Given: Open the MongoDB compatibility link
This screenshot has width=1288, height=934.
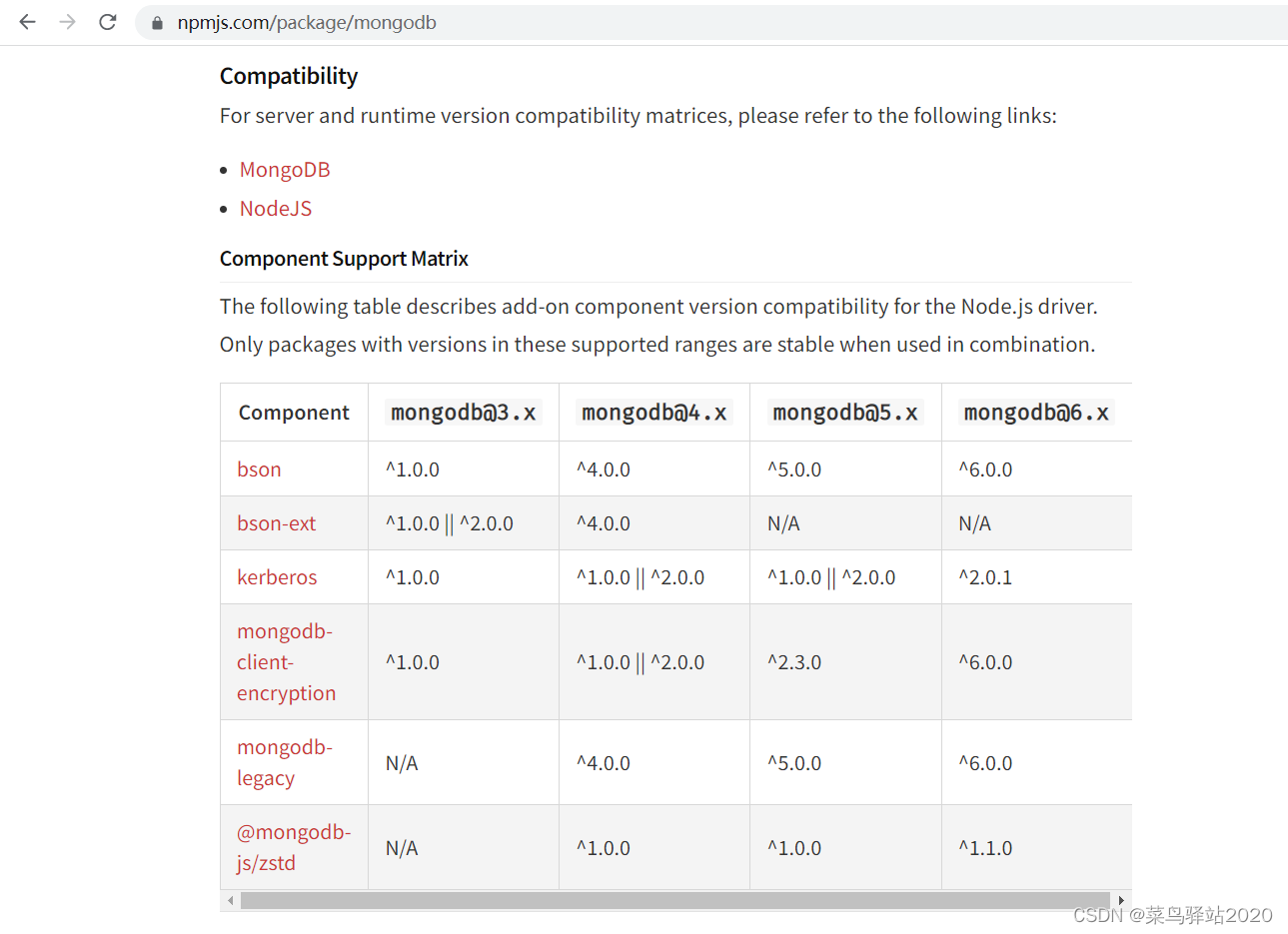Looking at the screenshot, I should tap(284, 169).
